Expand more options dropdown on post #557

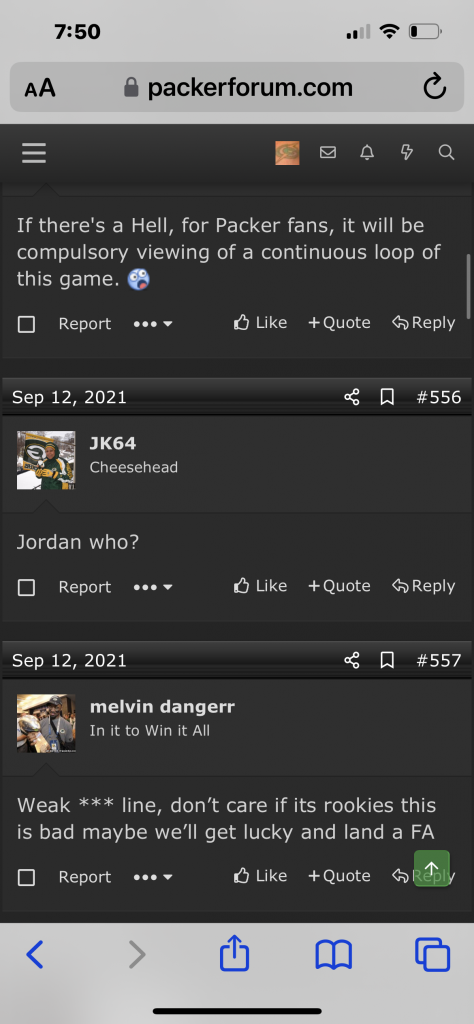coord(153,877)
